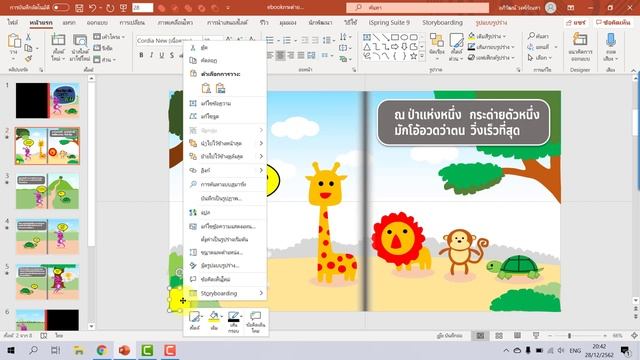
Task: Choose Copy in the context menu
Action: (x=225, y=60)
